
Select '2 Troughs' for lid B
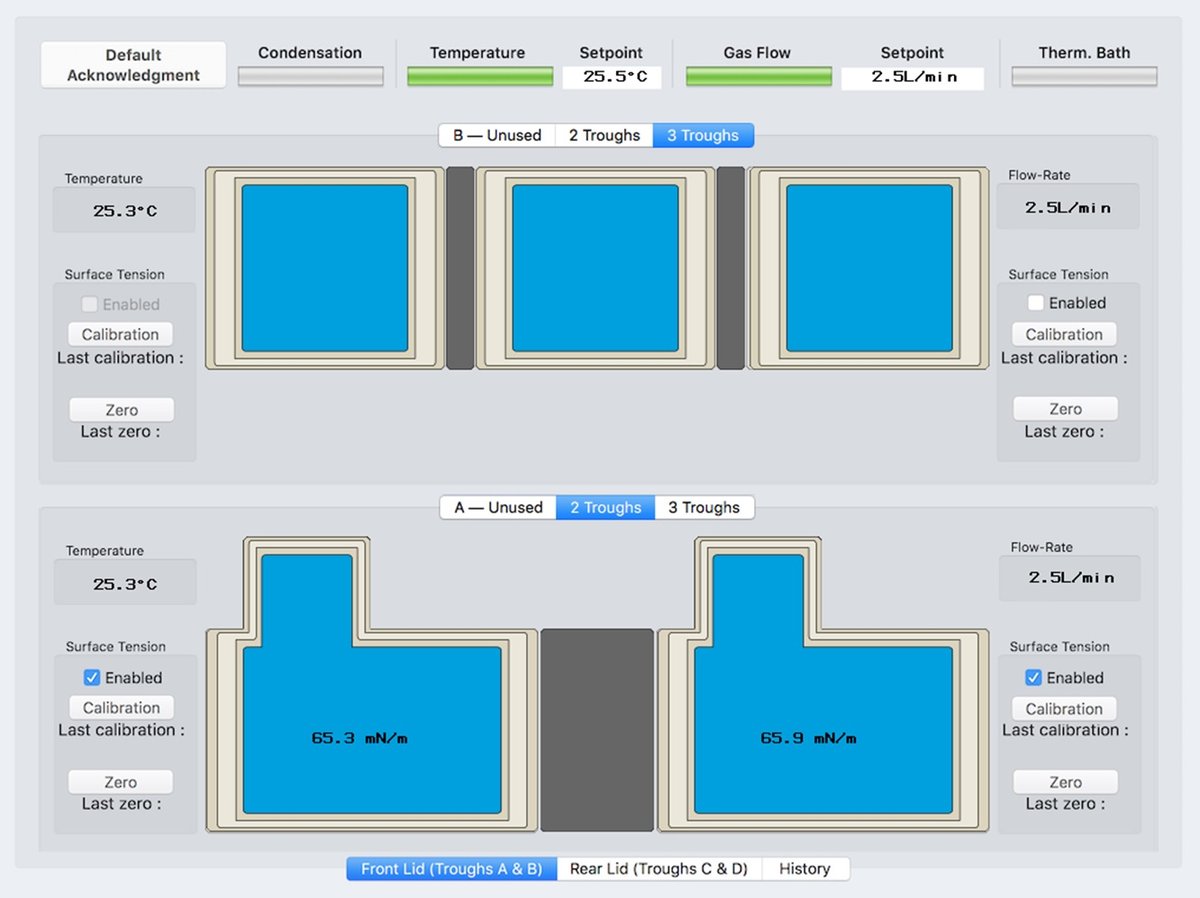pos(604,136)
